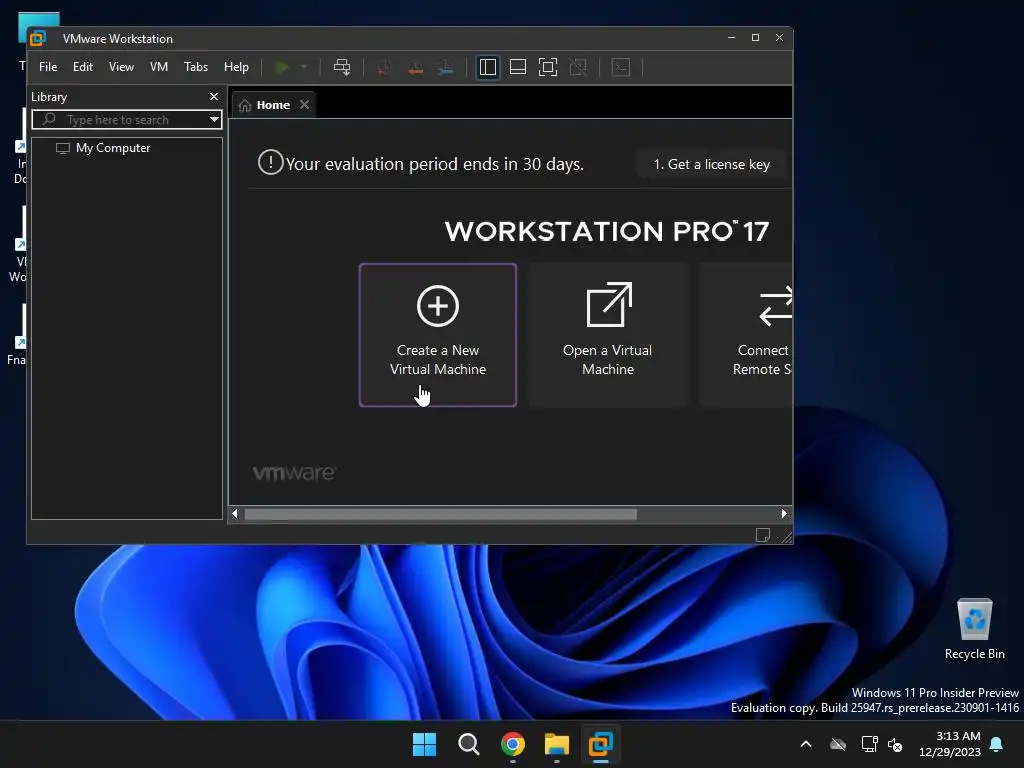Open Google Chrome from taskbar
1024x768 pixels.
pyautogui.click(x=513, y=744)
